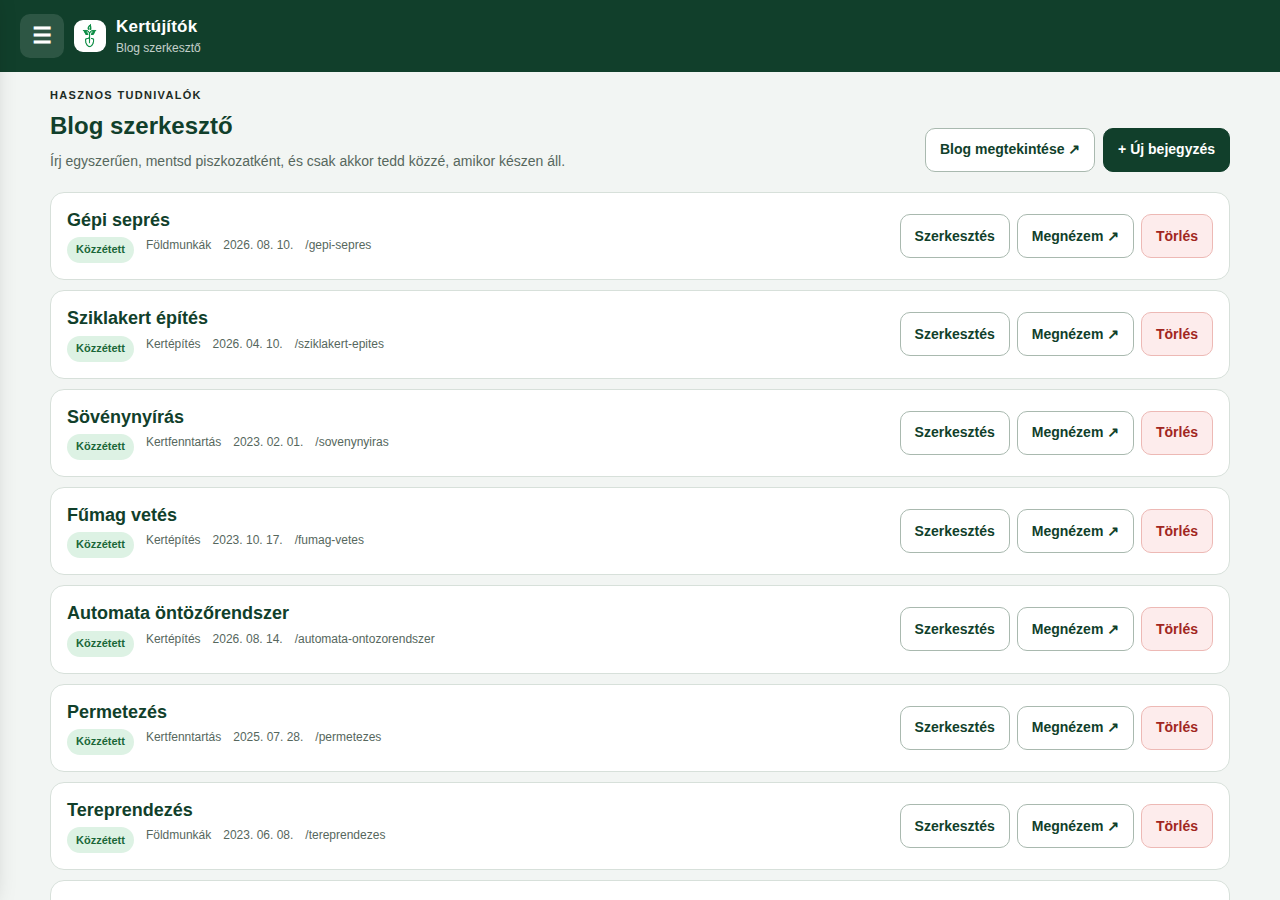
Task: Click the Gépi seprés title
Action: pyautogui.click(x=118, y=220)
